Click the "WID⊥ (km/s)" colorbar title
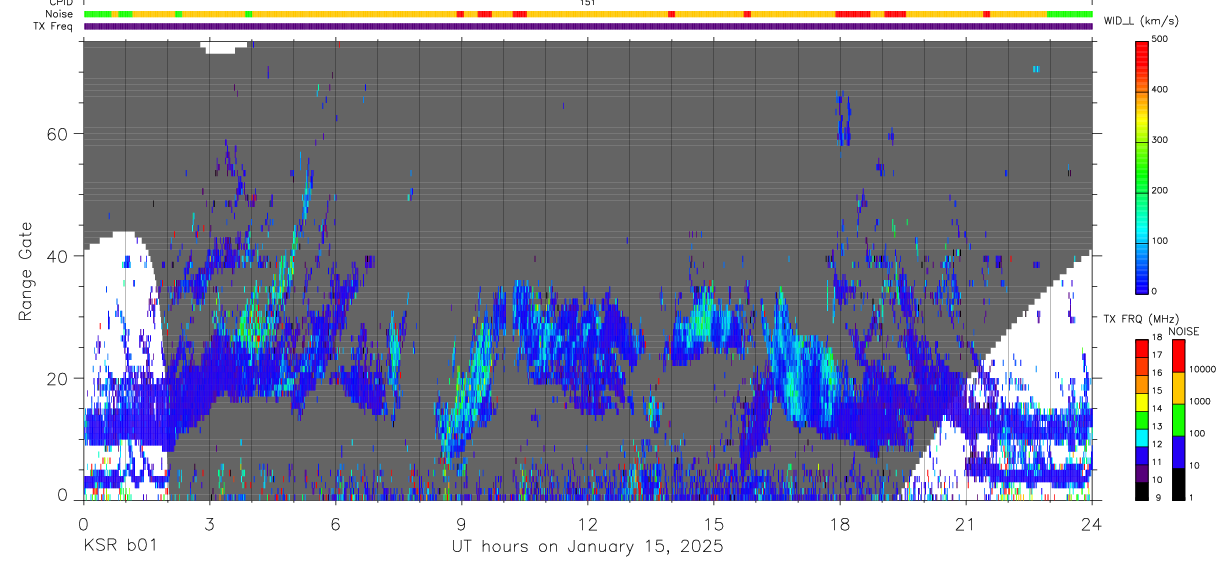Screen dimensions: 1228x567 1142,22
